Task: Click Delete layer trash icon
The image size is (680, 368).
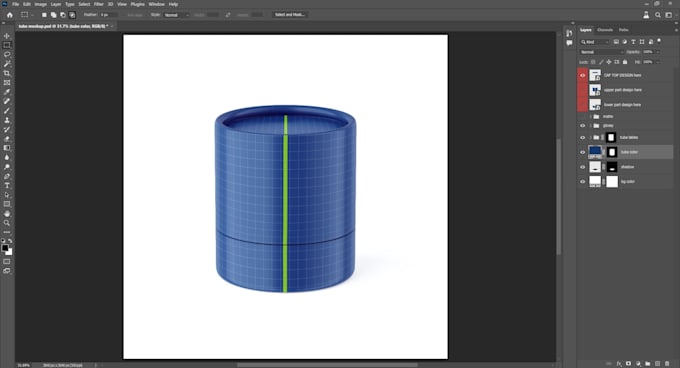Action: click(x=667, y=364)
